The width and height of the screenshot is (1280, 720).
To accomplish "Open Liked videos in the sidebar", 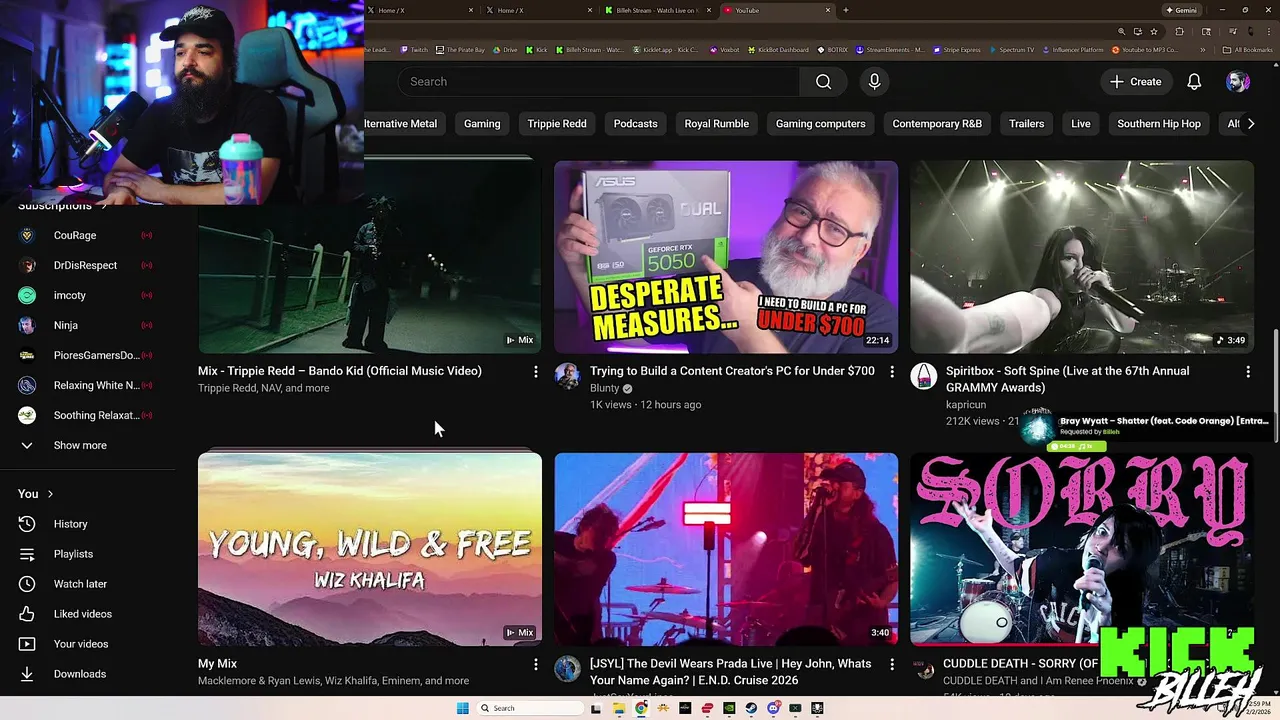I will pyautogui.click(x=88, y=614).
